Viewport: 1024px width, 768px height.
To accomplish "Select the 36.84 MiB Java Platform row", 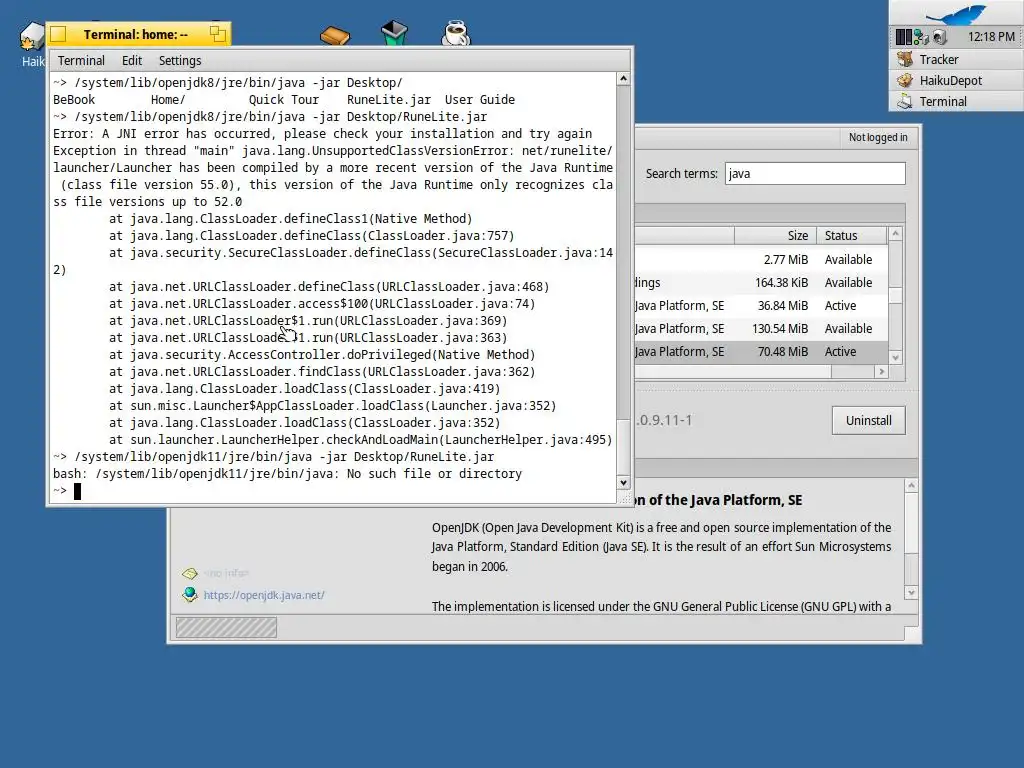I will pyautogui.click(x=761, y=305).
